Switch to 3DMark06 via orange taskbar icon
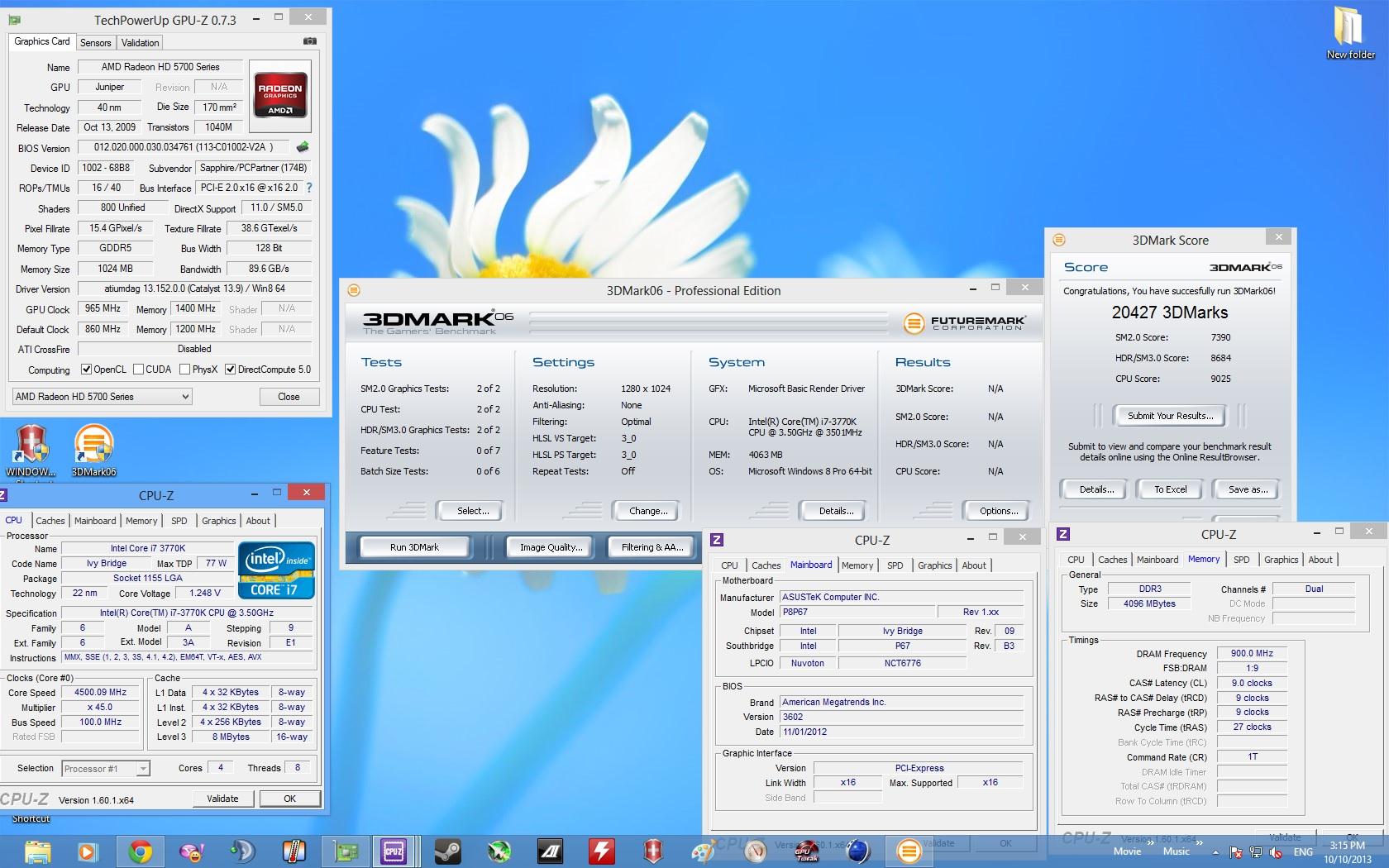This screenshot has width=1389, height=868. [908, 851]
